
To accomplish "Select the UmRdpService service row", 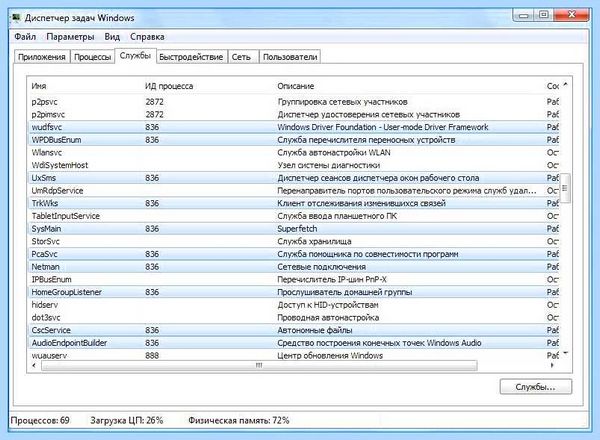I will point(295,191).
